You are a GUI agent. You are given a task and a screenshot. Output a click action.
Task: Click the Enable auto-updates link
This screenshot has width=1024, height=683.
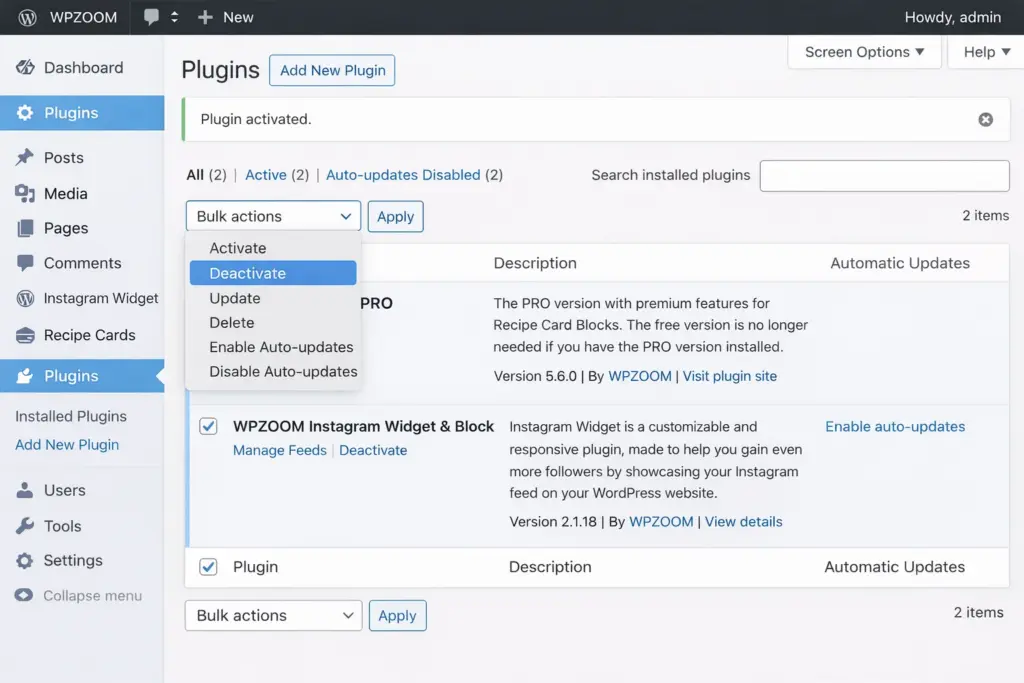tap(895, 426)
